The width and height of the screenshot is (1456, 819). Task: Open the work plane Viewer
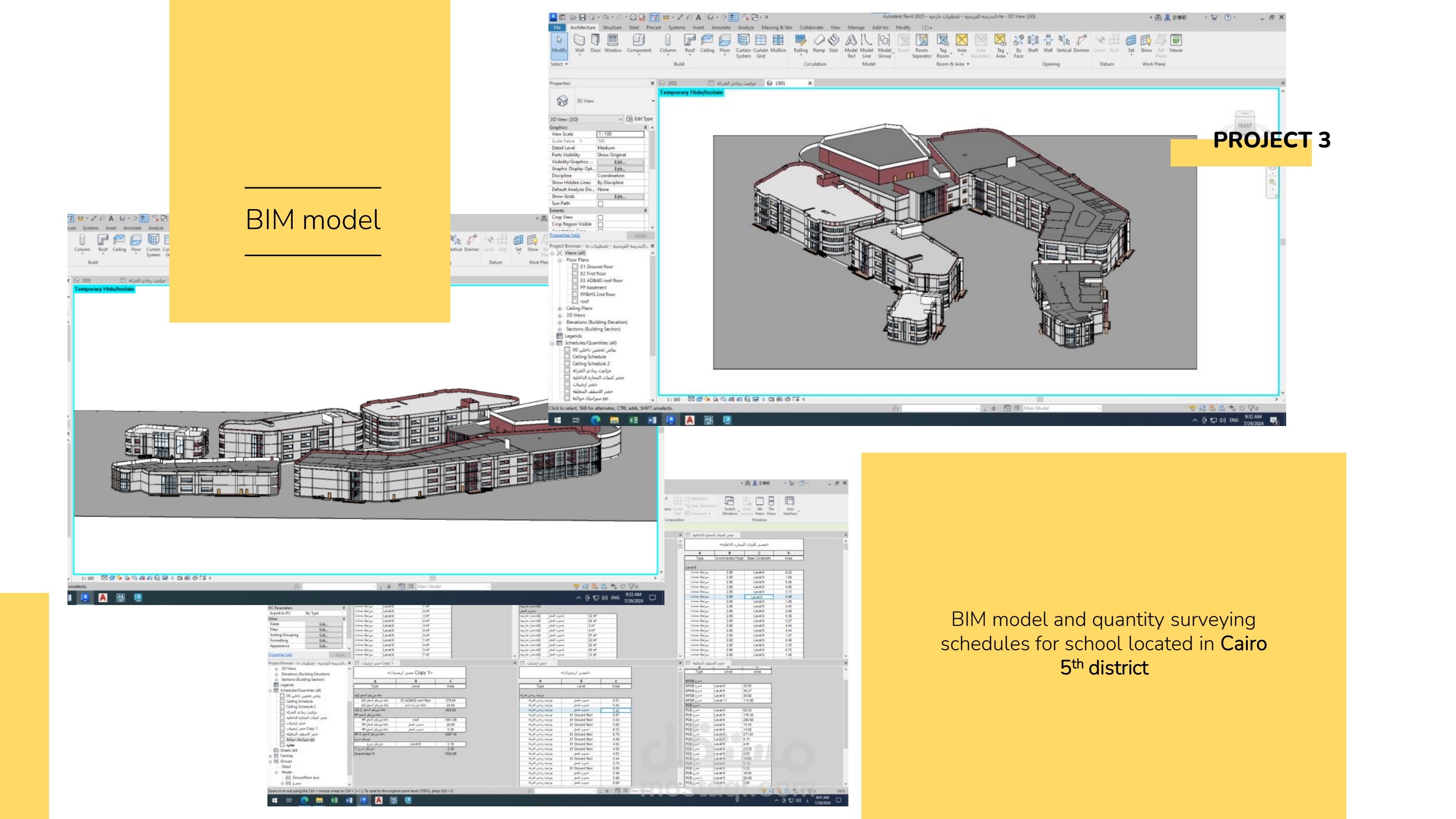pyautogui.click(x=1175, y=44)
